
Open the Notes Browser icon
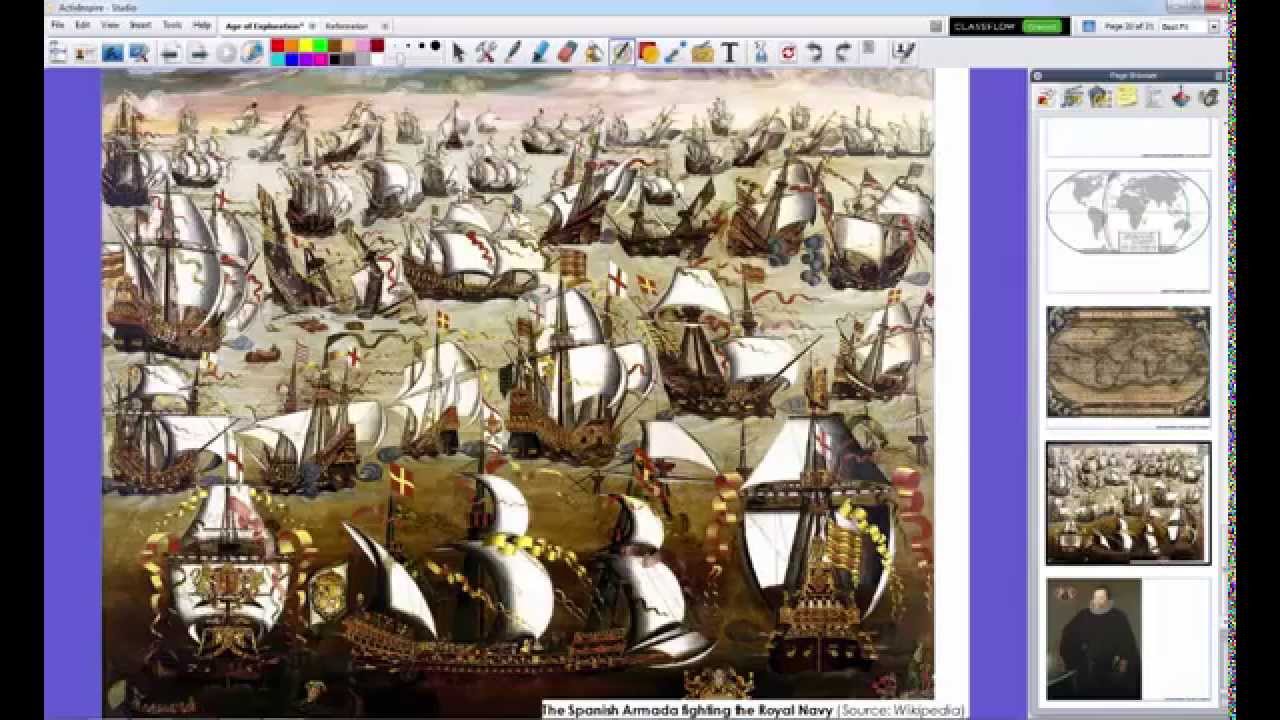point(1127,97)
